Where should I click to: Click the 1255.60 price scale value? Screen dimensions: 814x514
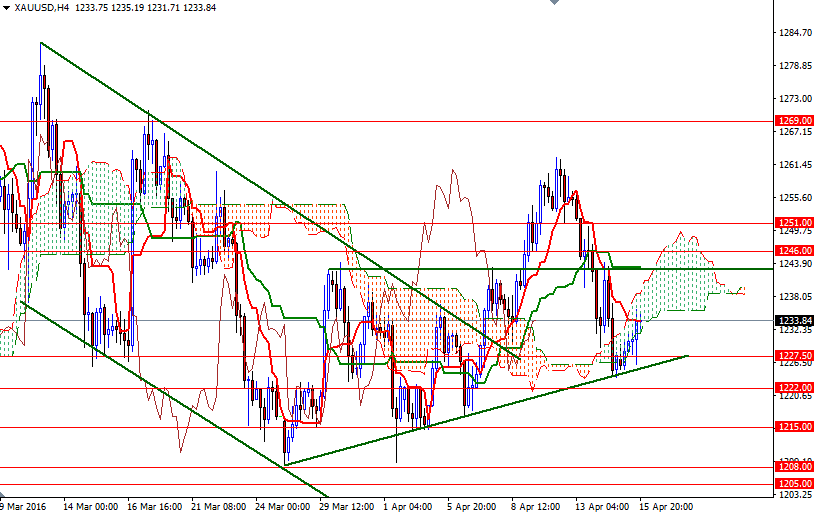coord(795,198)
